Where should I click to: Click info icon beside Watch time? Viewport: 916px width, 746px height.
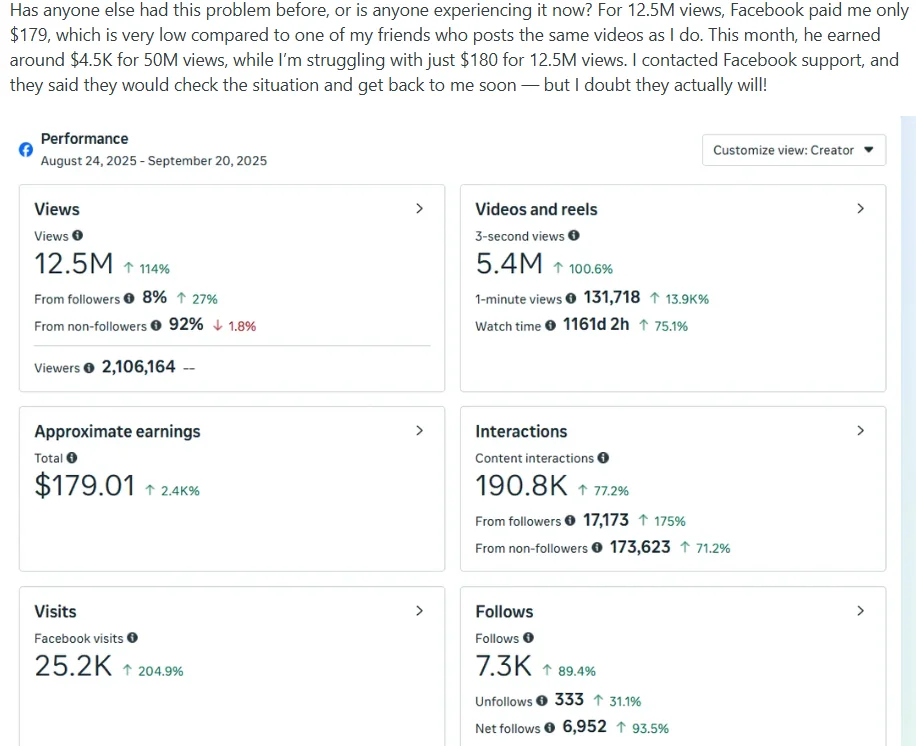click(550, 326)
